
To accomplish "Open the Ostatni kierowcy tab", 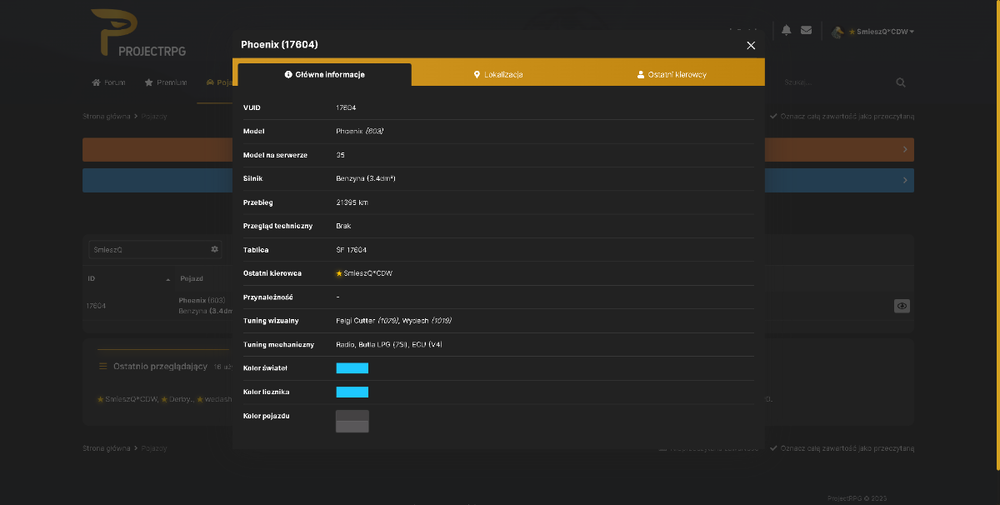I will (x=672, y=75).
